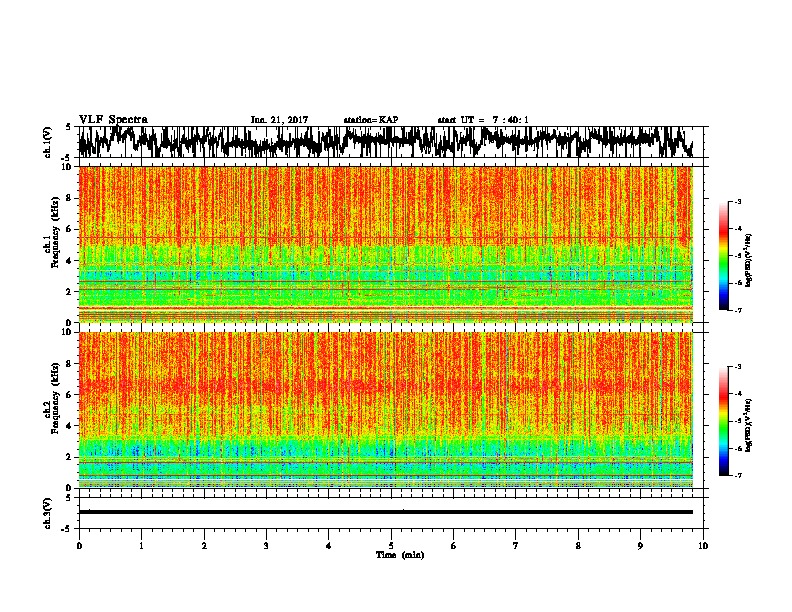Click inside the ch.1 spectrogram panel
792x612 pixels.
pyautogui.click(x=386, y=244)
